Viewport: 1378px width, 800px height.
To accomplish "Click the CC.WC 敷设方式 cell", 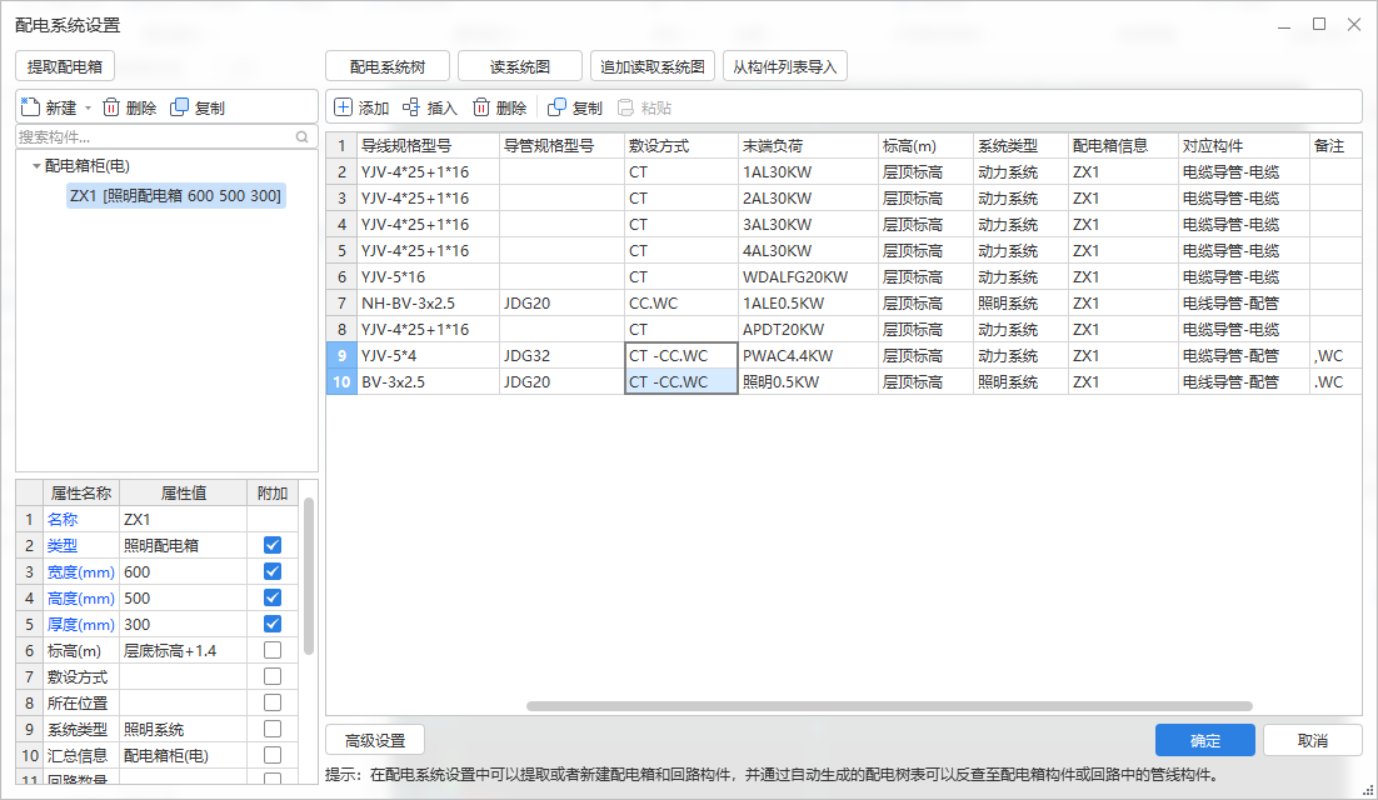I will point(681,303).
